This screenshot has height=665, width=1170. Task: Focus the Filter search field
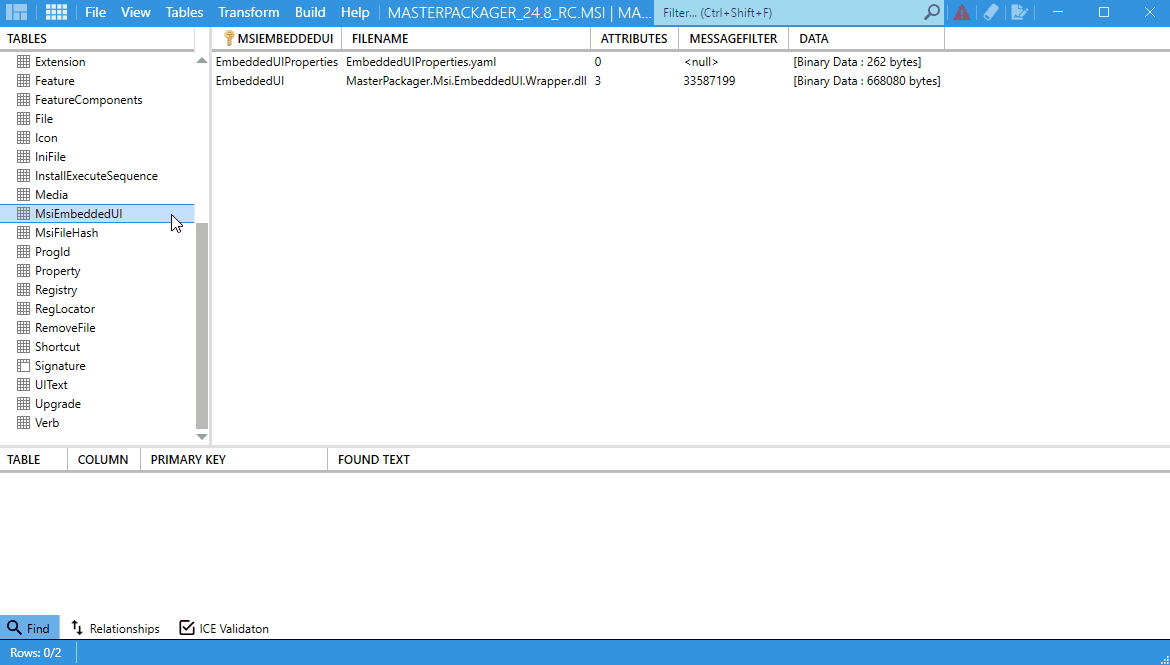(791, 13)
